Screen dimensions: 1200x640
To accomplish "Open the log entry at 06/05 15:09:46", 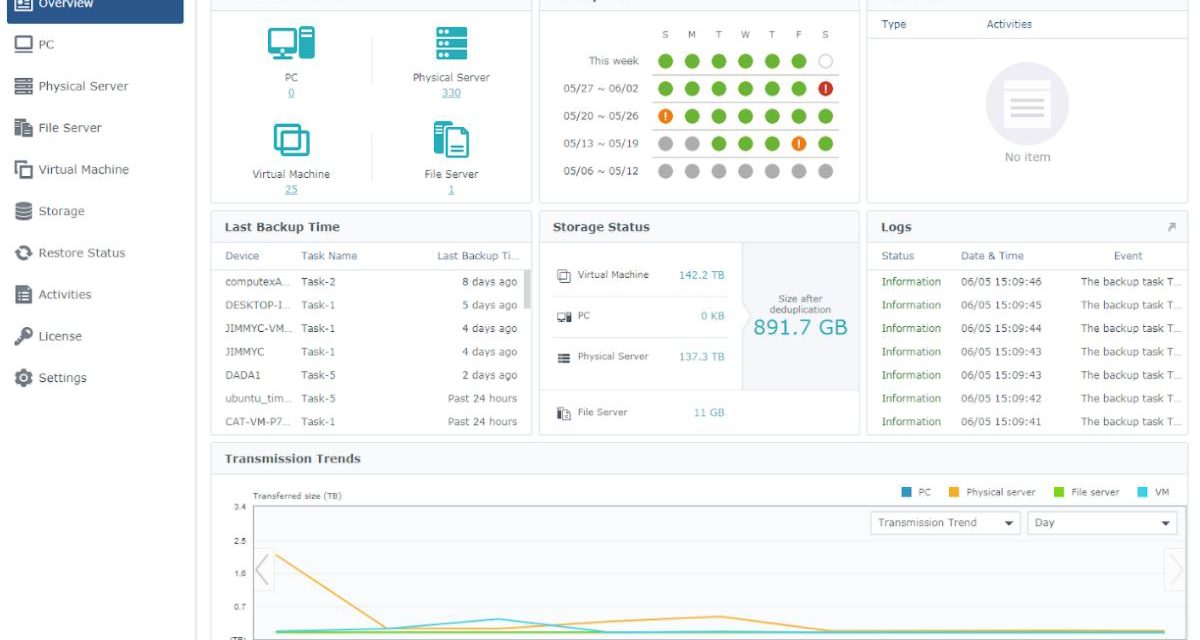I will 1027,282.
